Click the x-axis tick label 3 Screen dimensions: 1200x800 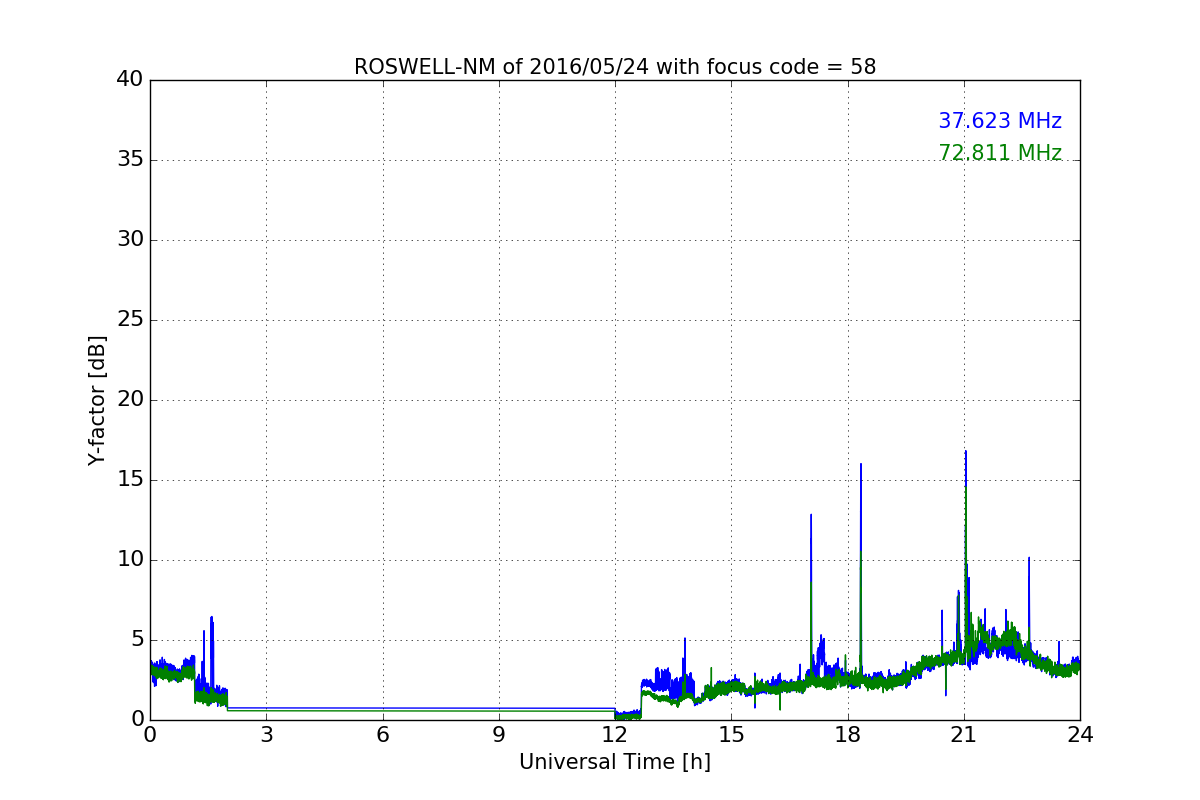tap(266, 735)
